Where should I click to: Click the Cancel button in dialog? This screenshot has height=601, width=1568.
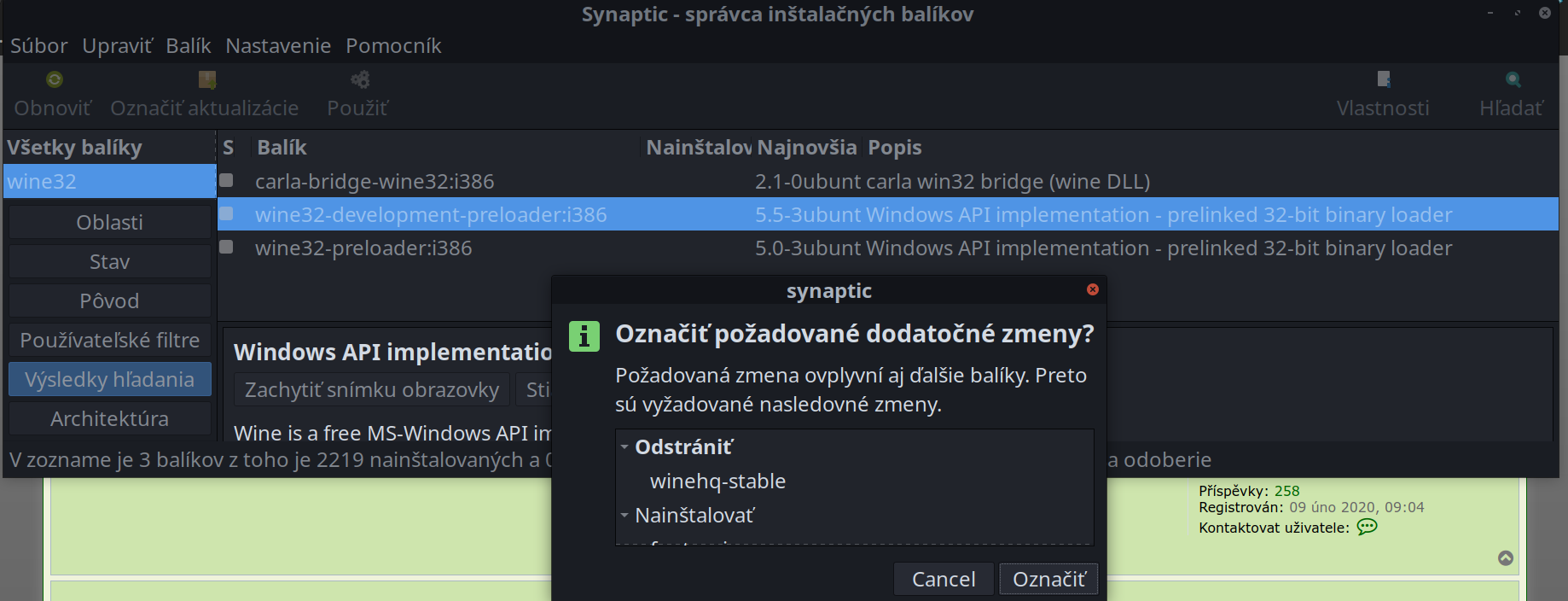(943, 580)
